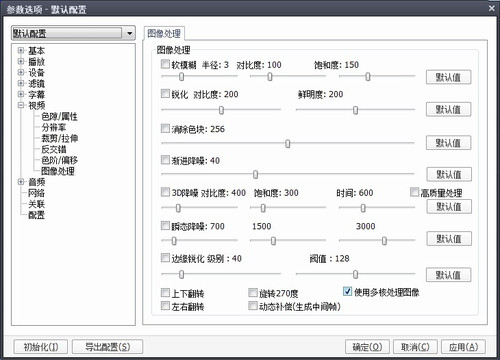Image resolution: width=500 pixels, height=360 pixels.
Task: Enable the 软模糊 checkbox
Action: 165,64
